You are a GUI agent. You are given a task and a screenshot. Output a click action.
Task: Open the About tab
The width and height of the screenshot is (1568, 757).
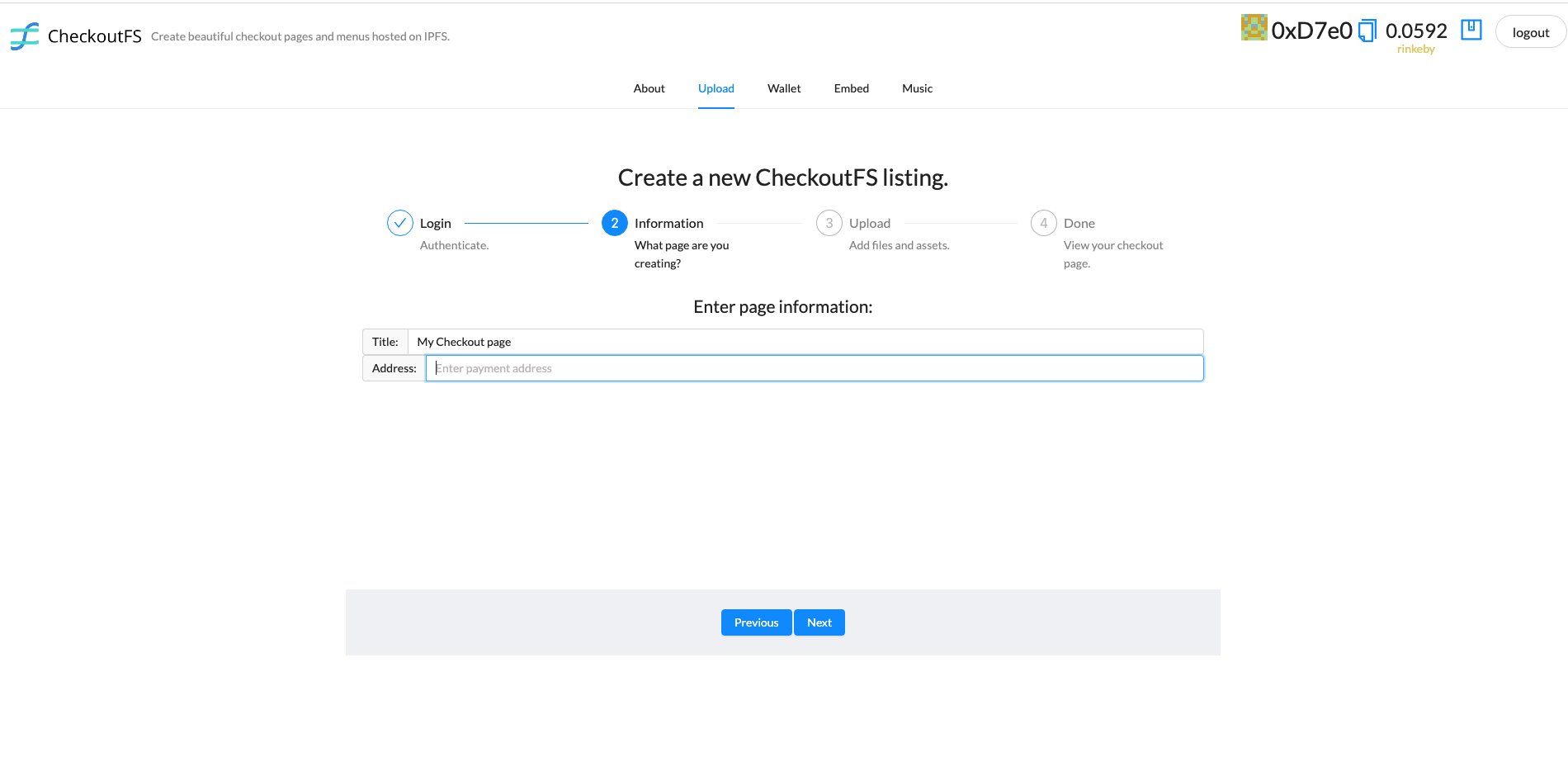click(x=649, y=88)
